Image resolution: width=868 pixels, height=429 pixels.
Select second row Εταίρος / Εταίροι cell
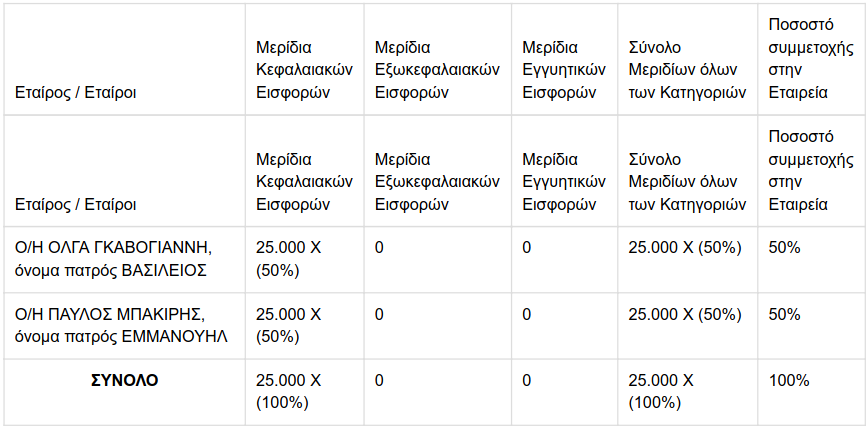pos(125,171)
